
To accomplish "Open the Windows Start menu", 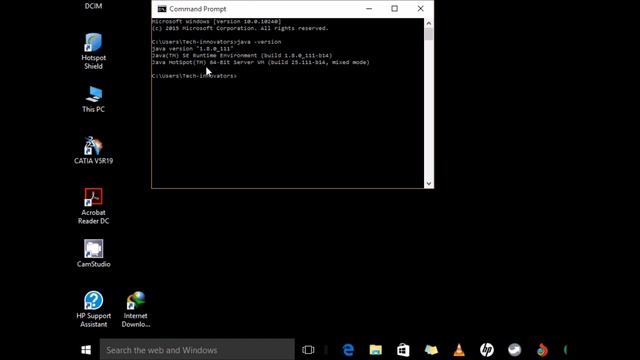I will (x=86, y=350).
